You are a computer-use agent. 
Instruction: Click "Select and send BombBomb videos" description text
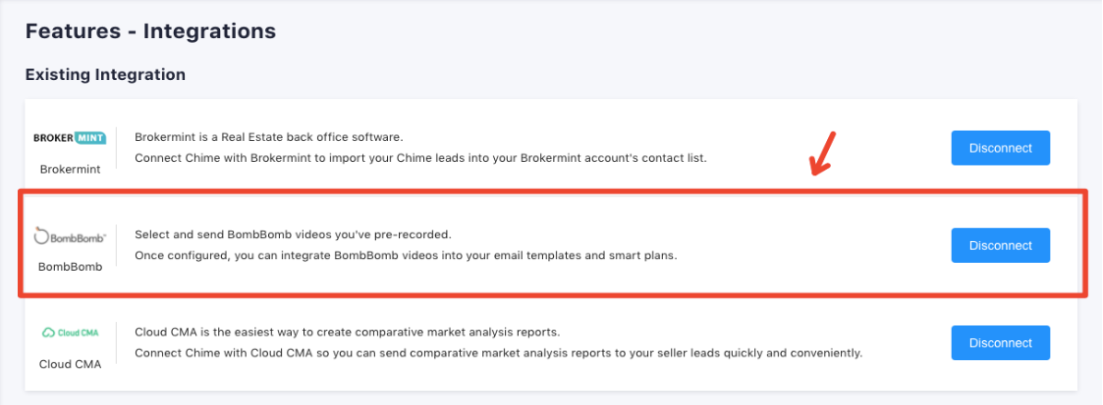click(293, 235)
